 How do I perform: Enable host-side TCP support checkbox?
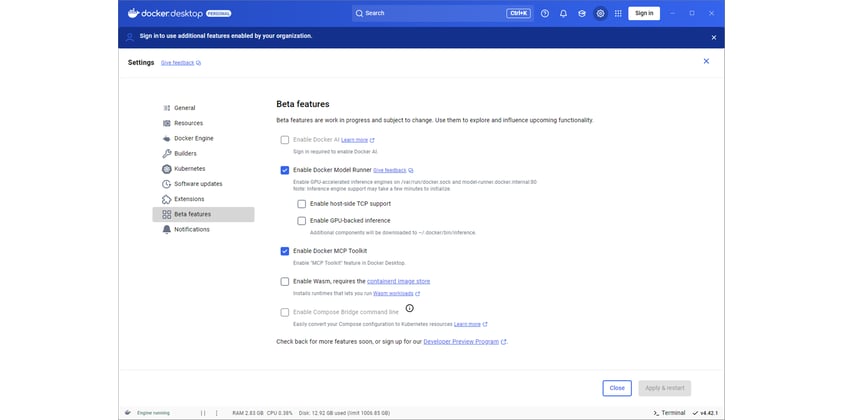point(301,204)
